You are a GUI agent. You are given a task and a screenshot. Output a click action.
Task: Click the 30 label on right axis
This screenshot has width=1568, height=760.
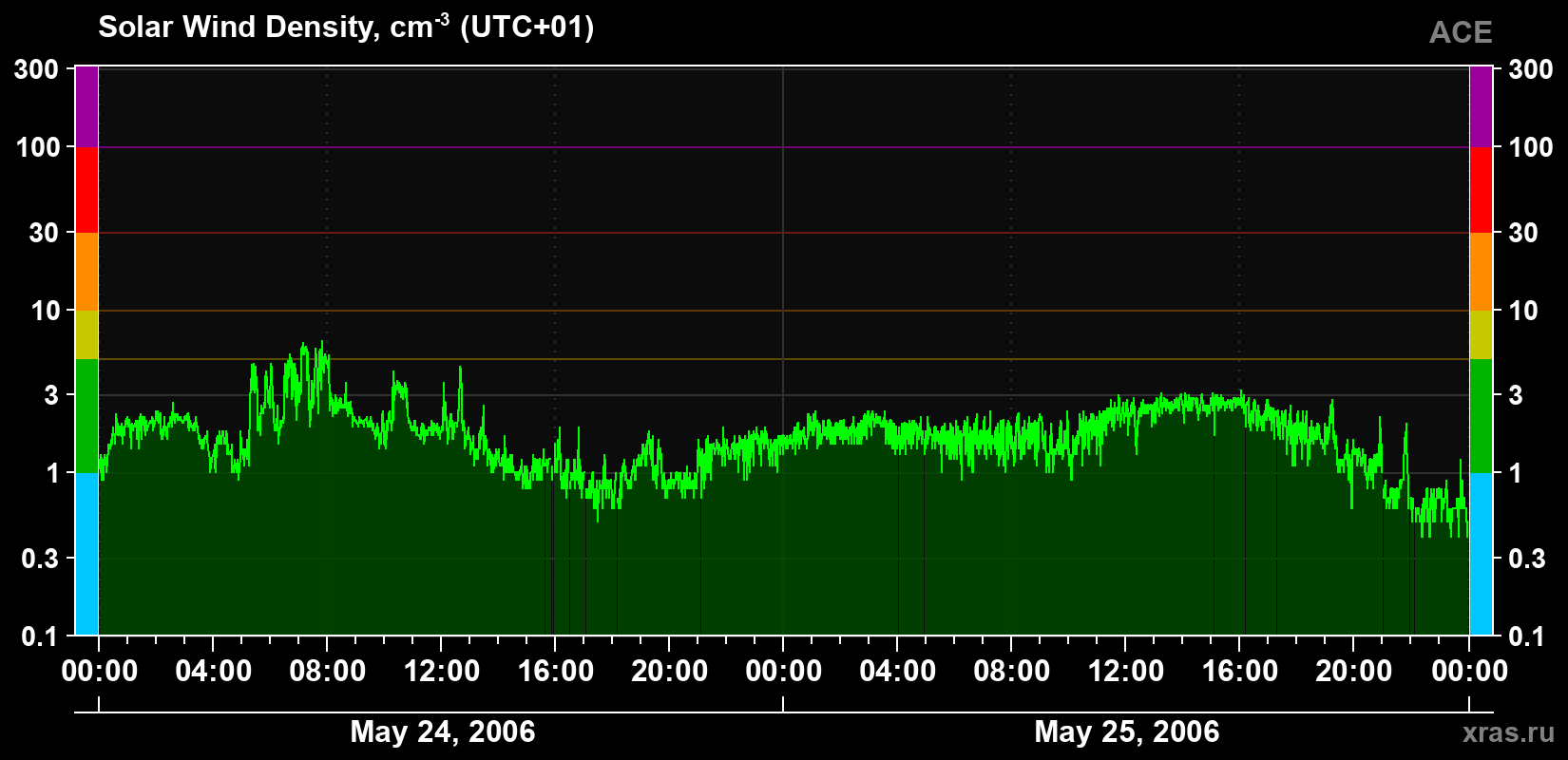[1522, 233]
